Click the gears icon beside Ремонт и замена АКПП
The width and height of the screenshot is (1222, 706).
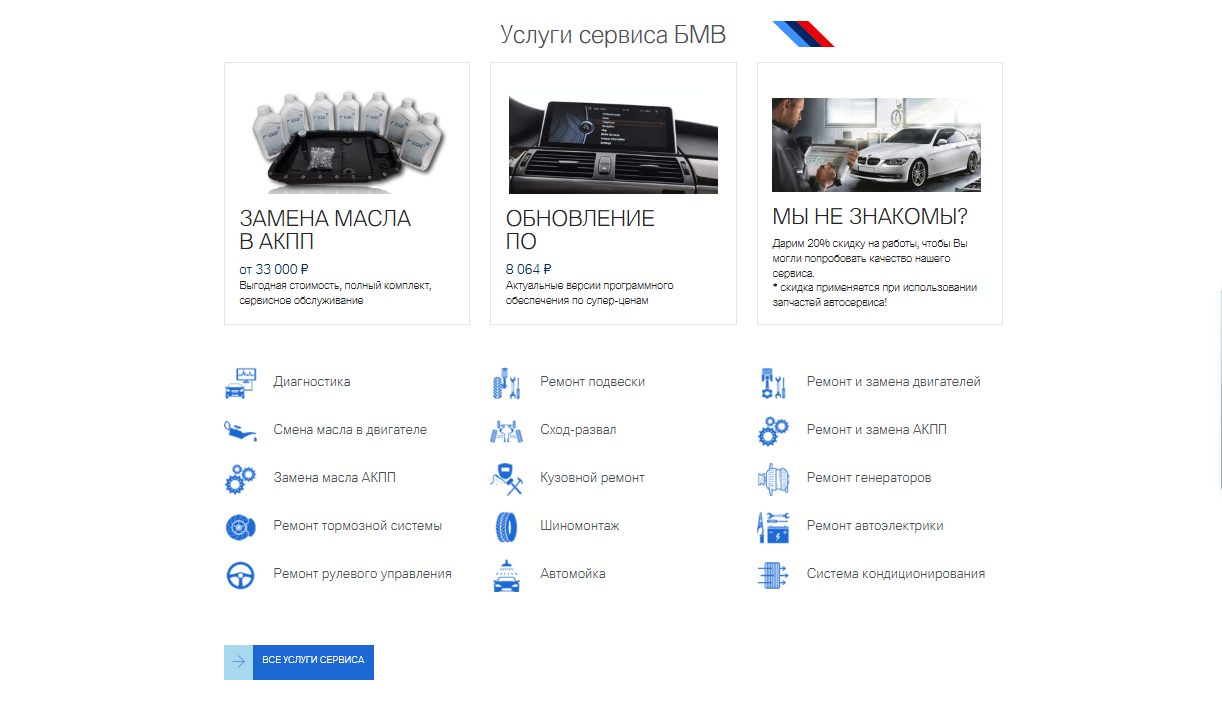tap(774, 430)
